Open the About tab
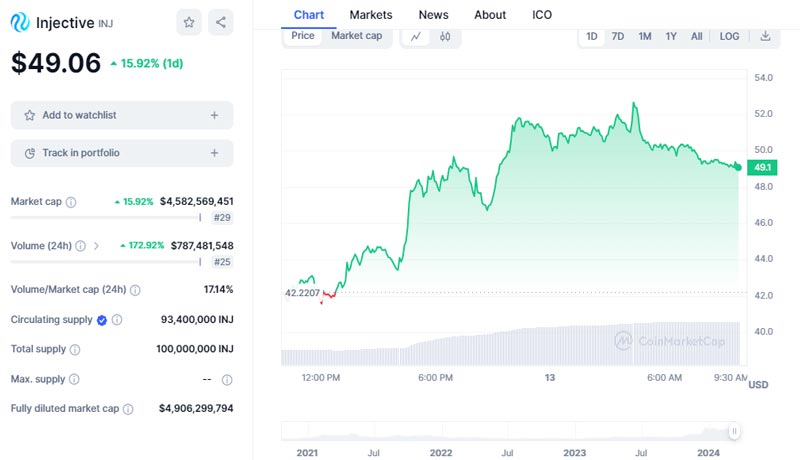Image resolution: width=800 pixels, height=460 pixels. (x=490, y=15)
